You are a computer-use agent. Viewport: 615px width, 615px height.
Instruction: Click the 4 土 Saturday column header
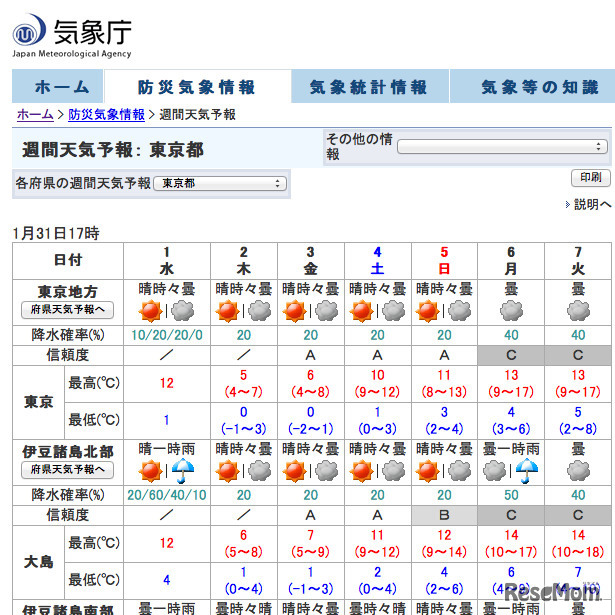point(377,260)
